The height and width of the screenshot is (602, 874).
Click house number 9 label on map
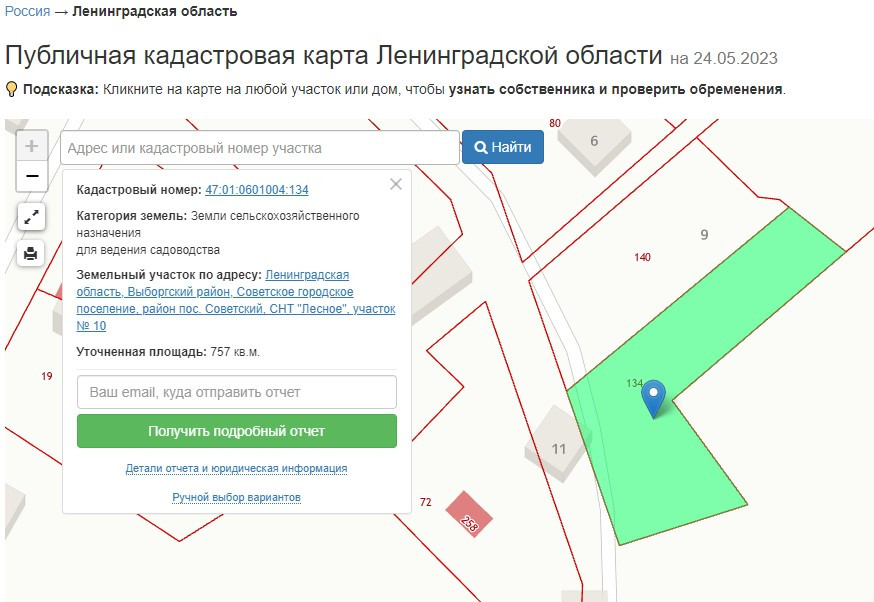[x=705, y=235]
